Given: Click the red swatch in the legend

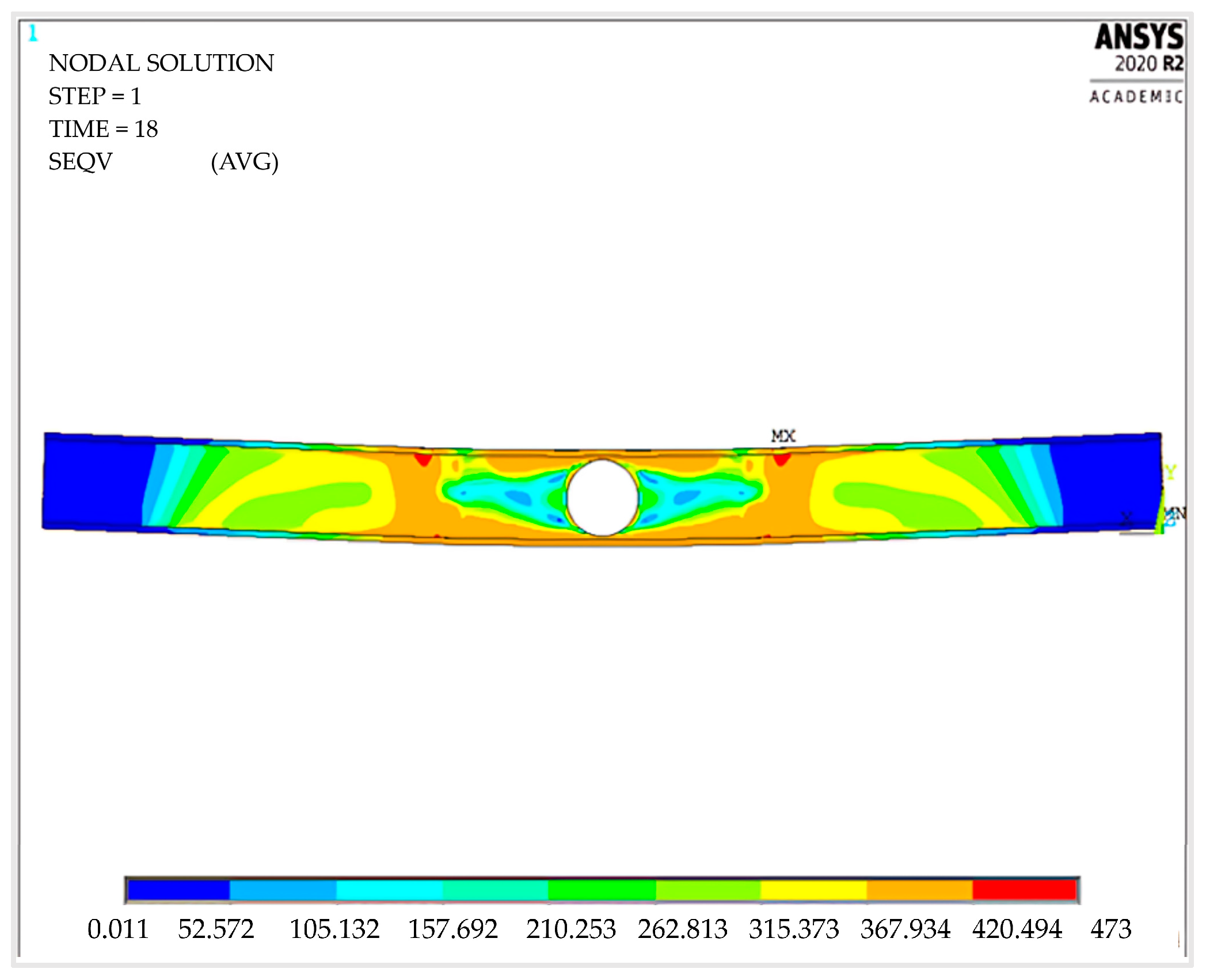Looking at the screenshot, I should pos(1024,890).
